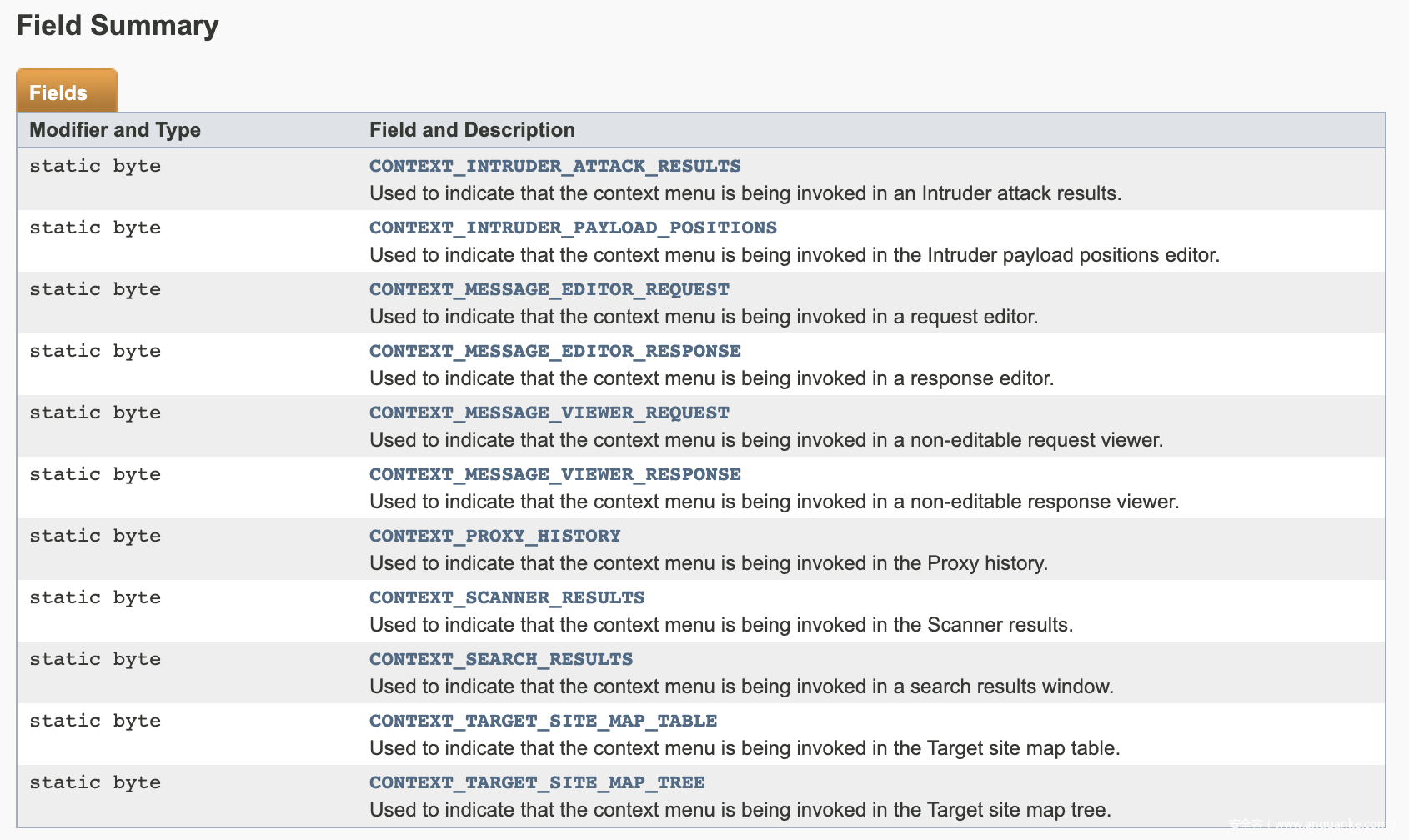Click the "Modifier and Type" column header

[115, 130]
